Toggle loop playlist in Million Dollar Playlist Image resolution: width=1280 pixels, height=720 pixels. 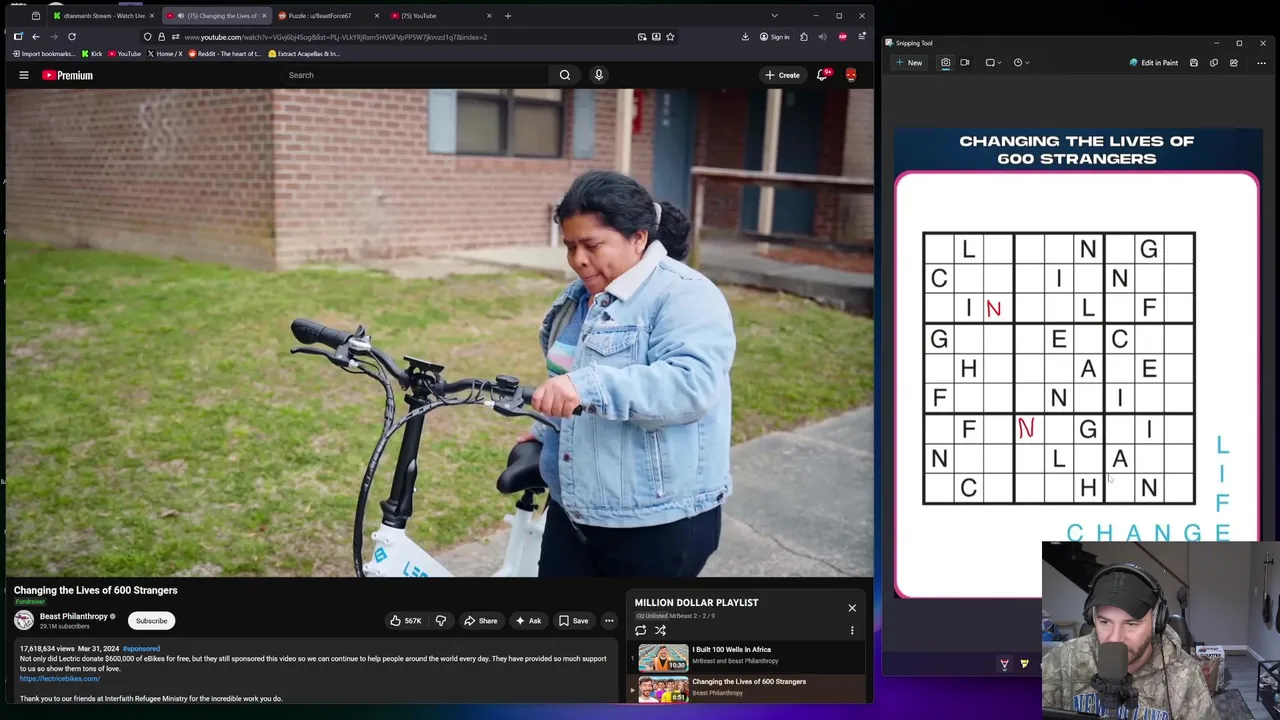(x=640, y=630)
